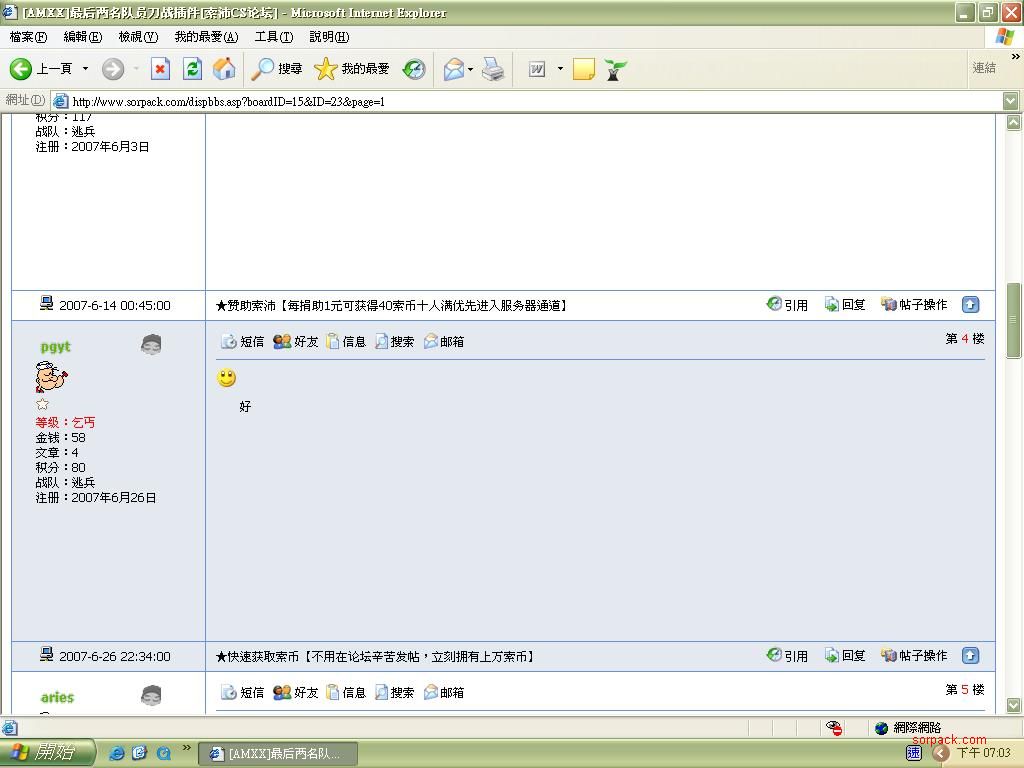Open the address bar dropdown arrow

[x=1010, y=101]
